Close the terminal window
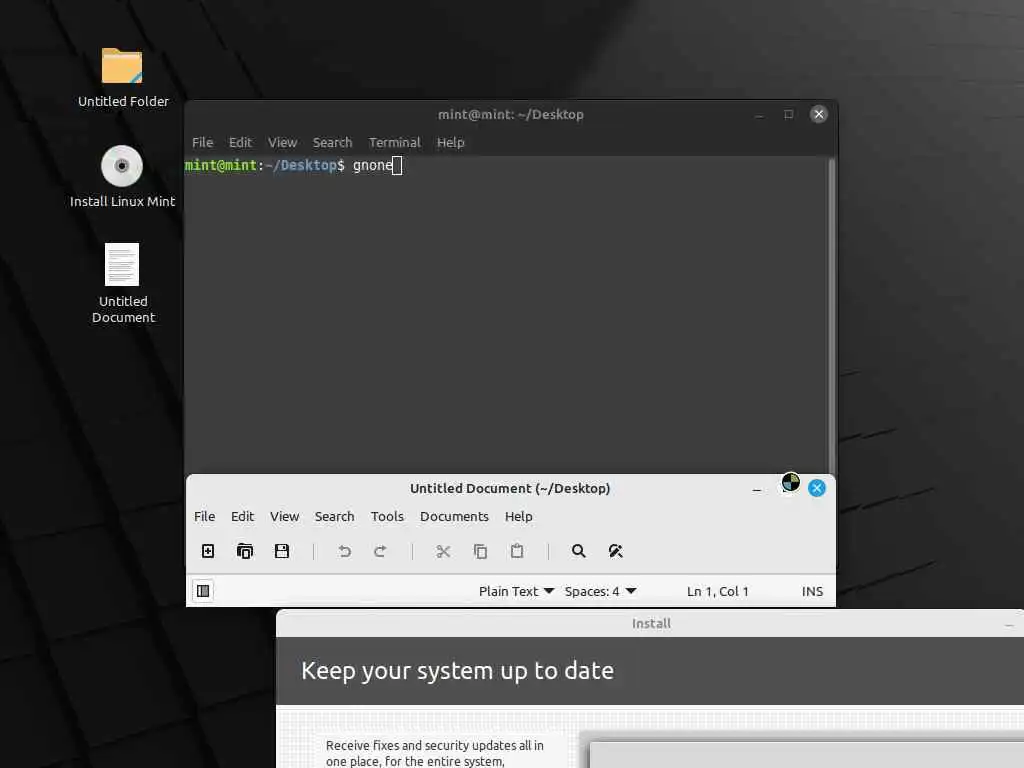Screen dimensions: 1024x768 point(818,114)
